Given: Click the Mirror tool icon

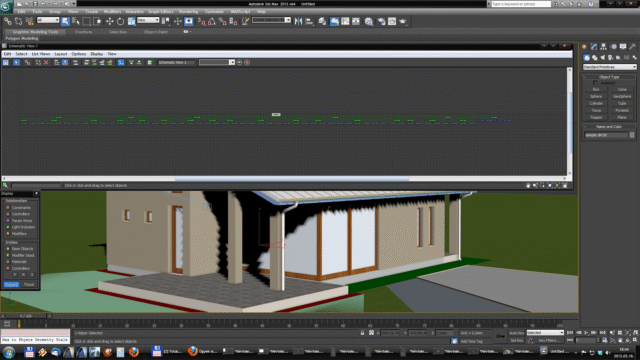Looking at the screenshot, I should (x=299, y=21).
